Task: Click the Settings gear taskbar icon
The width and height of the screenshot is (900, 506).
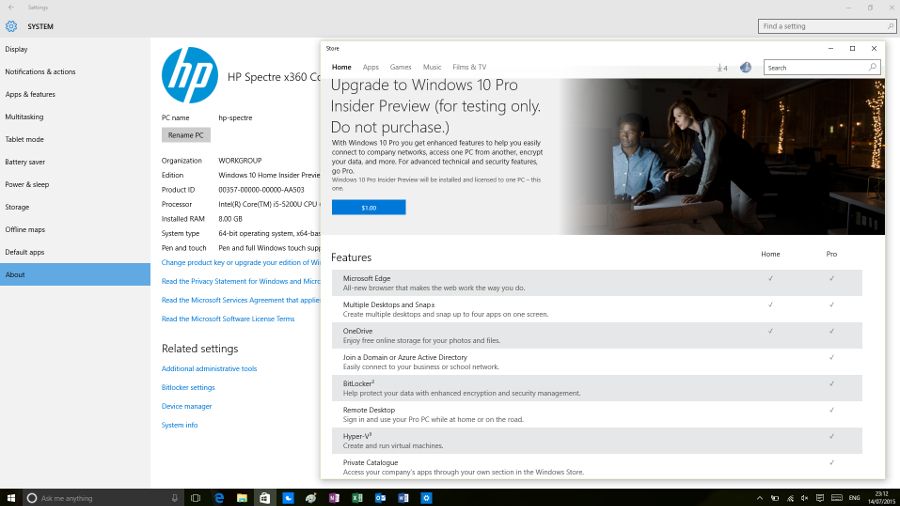Action: (x=426, y=498)
